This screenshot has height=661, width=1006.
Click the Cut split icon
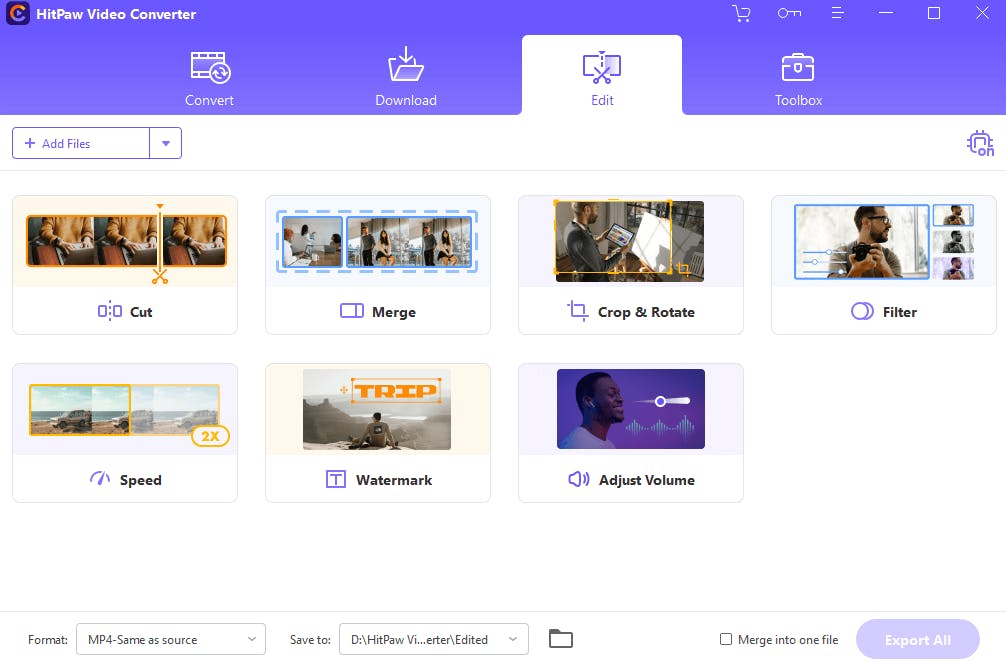click(110, 311)
